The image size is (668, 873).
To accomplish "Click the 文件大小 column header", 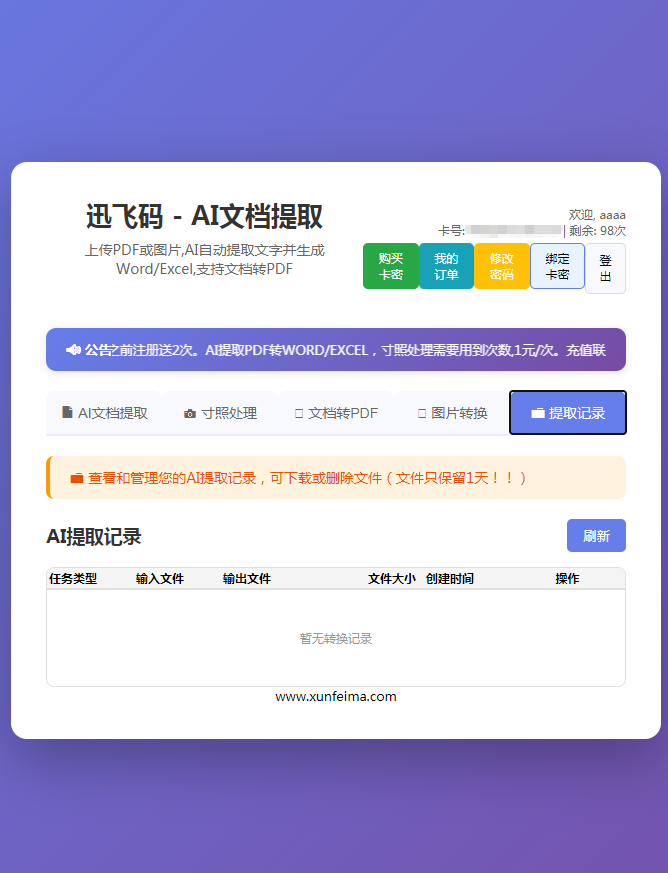I will 392,578.
